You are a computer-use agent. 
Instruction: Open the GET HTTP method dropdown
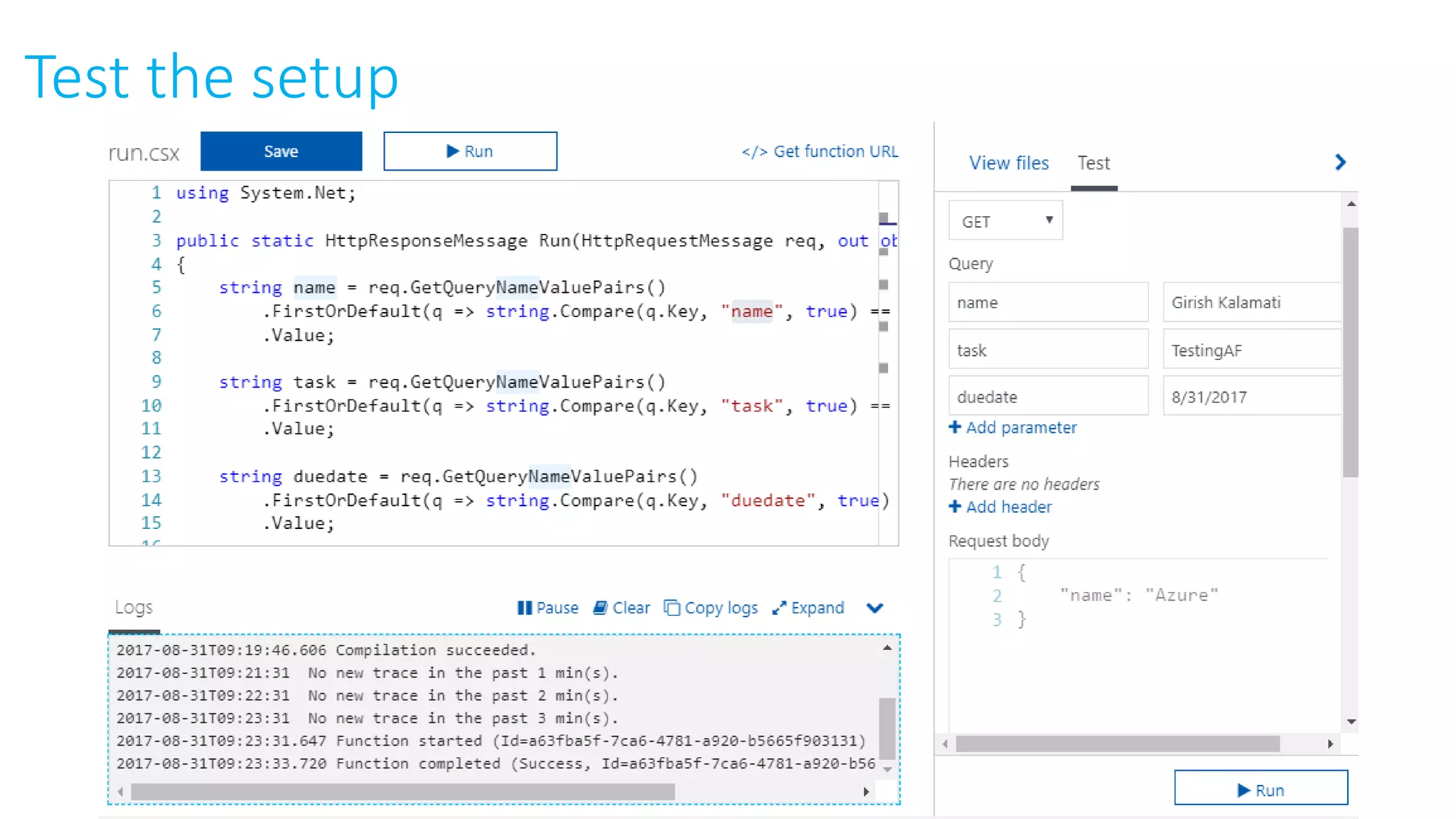(x=1005, y=221)
